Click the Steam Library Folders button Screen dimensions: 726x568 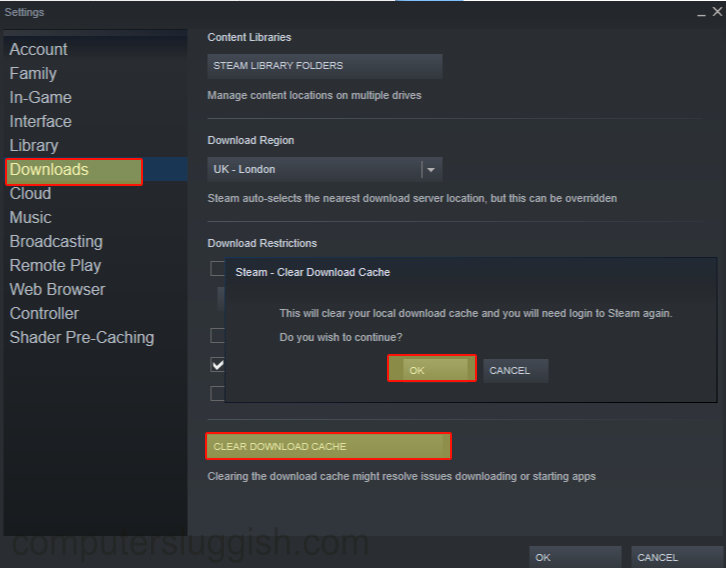pos(325,66)
